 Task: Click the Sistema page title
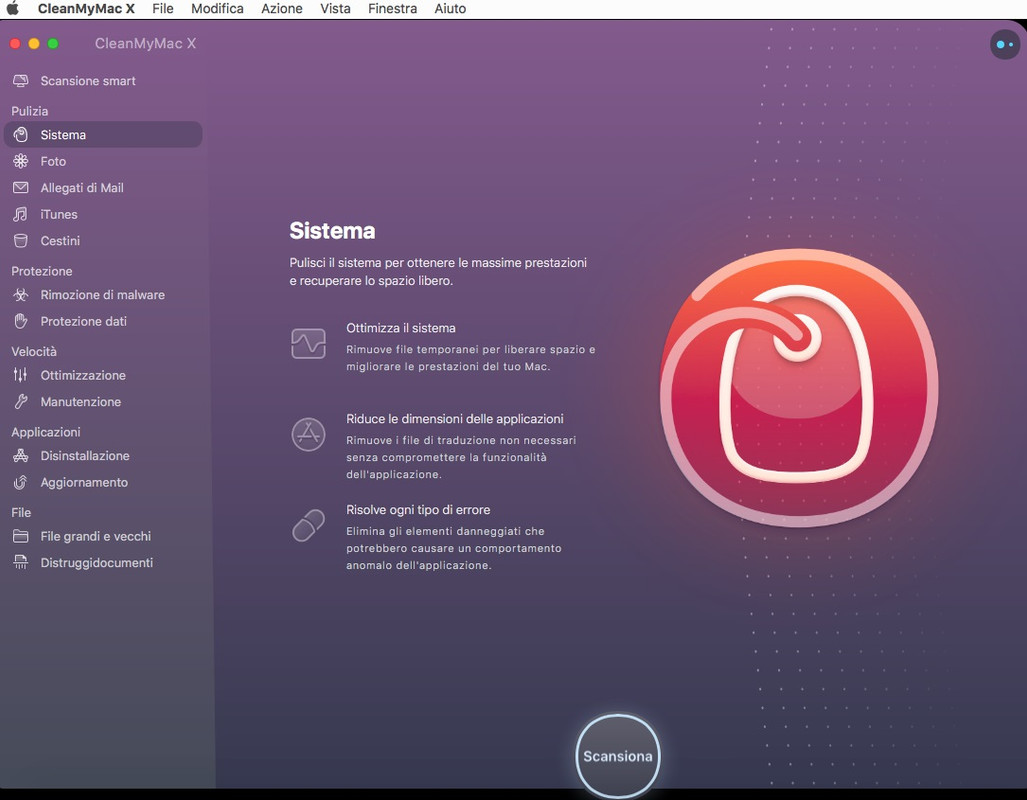332,231
